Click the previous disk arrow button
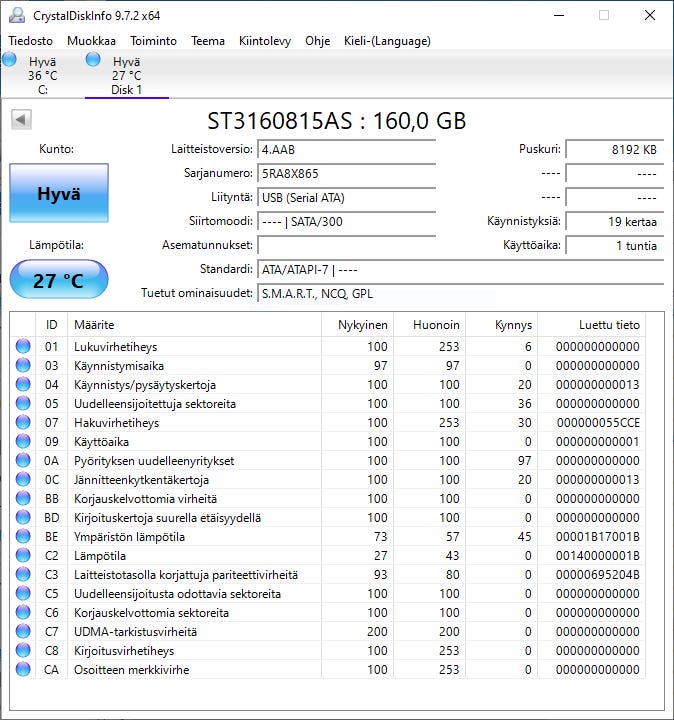674x720 pixels. pos(21,120)
